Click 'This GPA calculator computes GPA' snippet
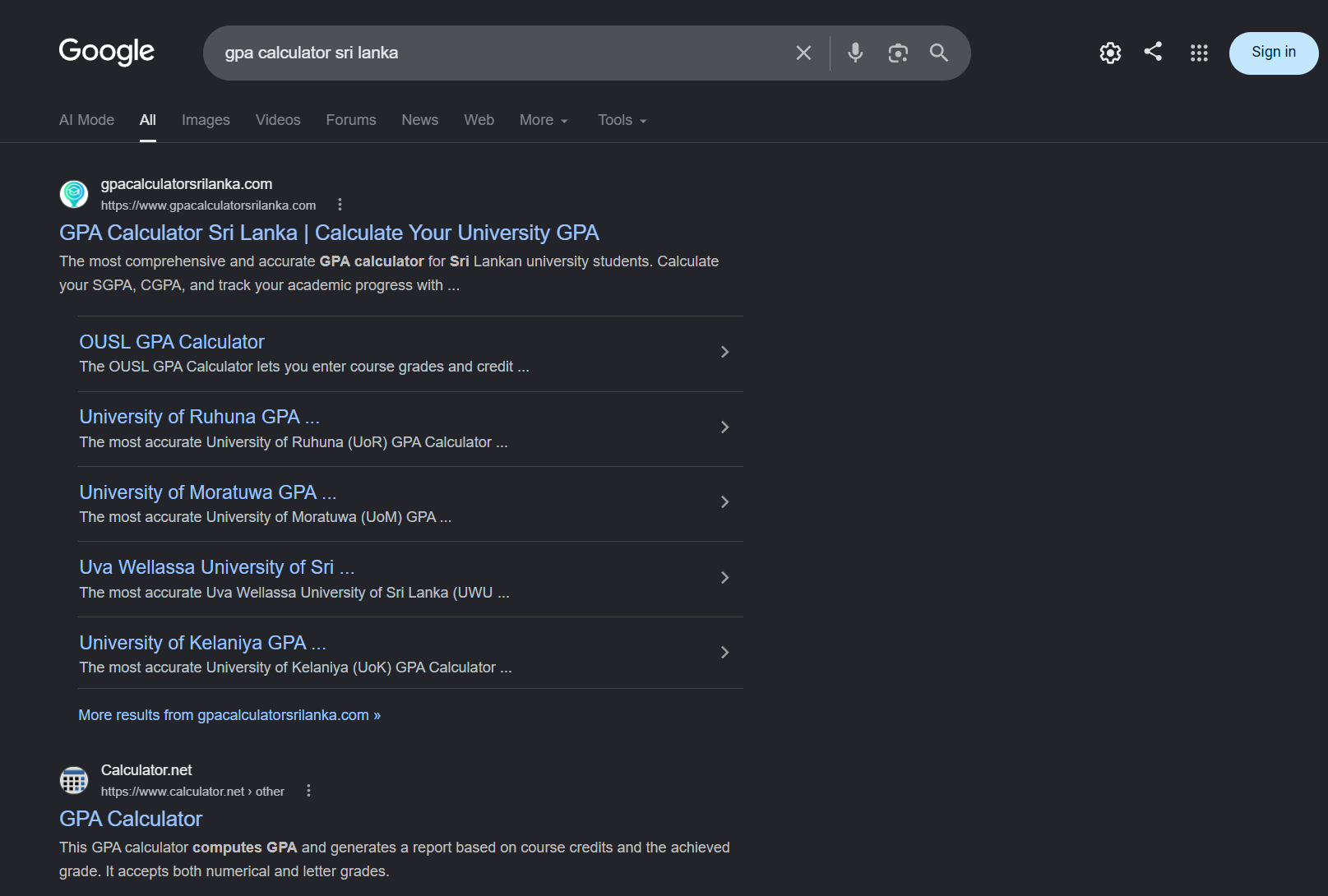Screen dimensions: 1328x896 pos(395,859)
